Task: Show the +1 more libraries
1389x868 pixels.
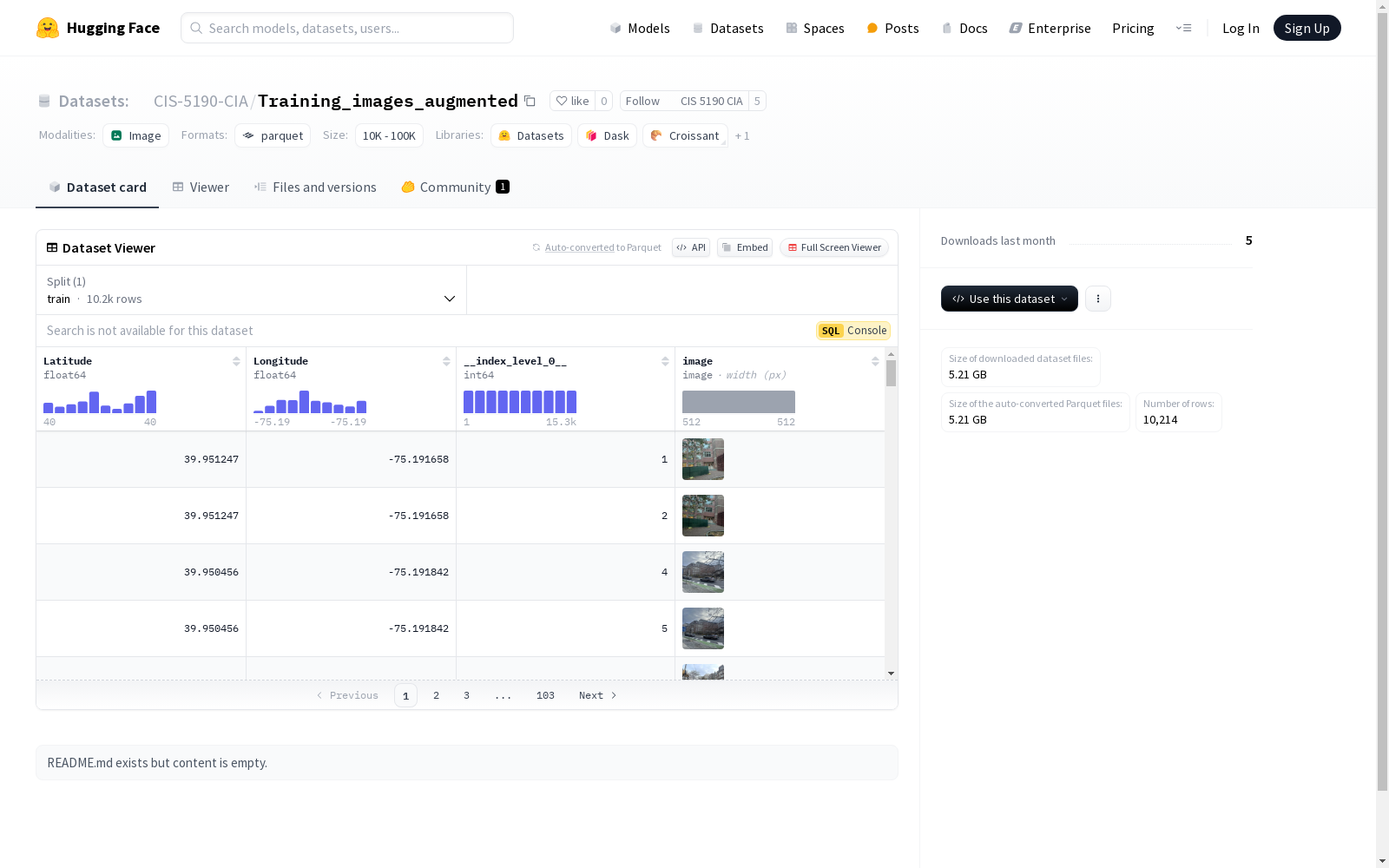Action: 742,135
